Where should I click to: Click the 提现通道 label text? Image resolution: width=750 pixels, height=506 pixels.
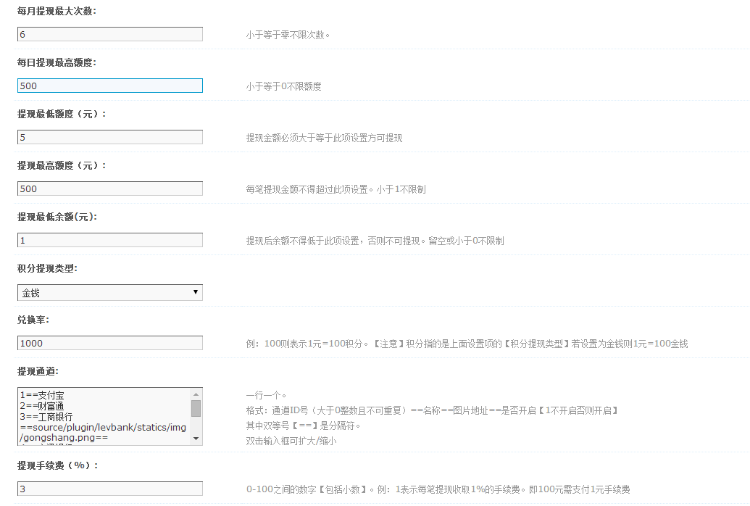click(38, 371)
